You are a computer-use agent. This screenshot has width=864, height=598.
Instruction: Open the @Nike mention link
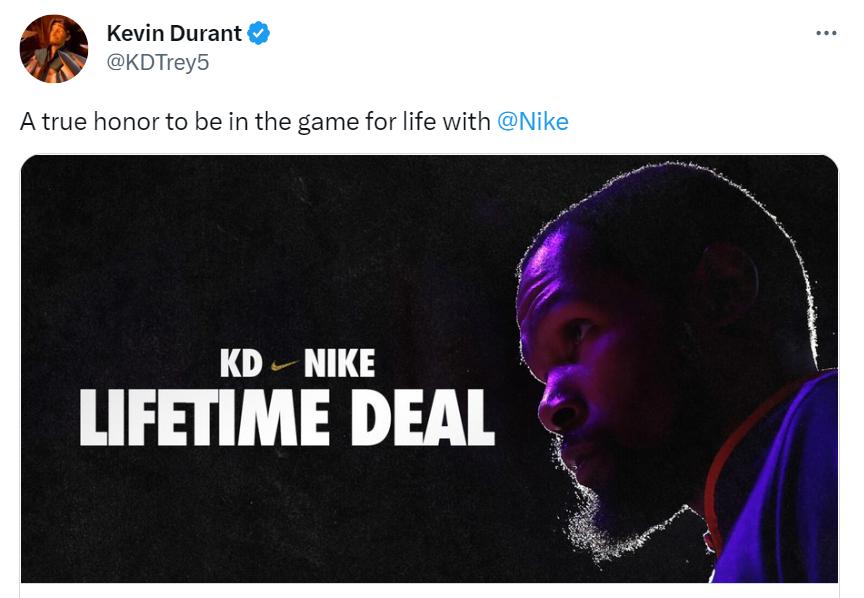click(x=532, y=122)
